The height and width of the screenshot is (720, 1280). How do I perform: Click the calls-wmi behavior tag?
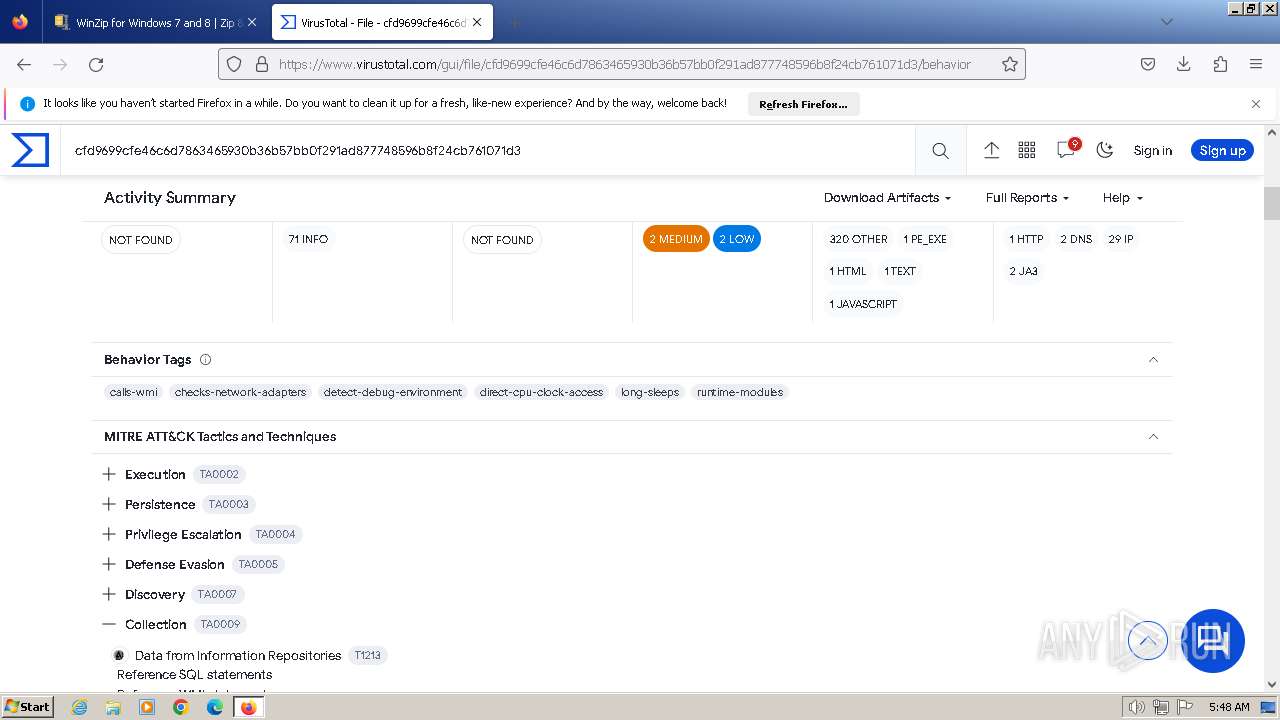coord(134,392)
